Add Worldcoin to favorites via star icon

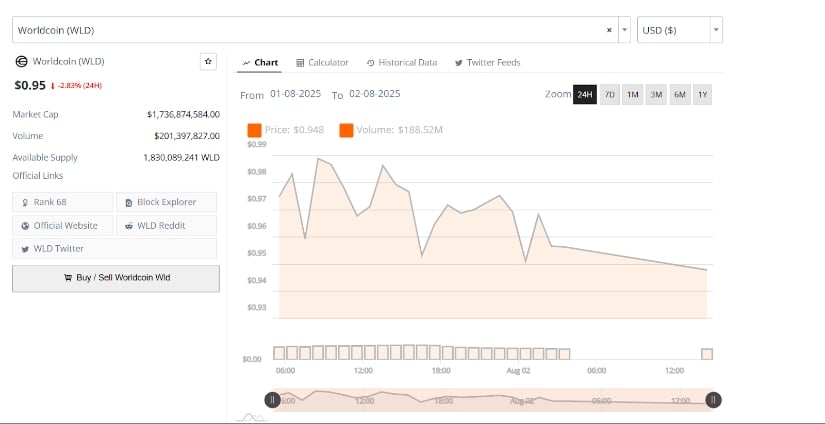[x=208, y=62]
